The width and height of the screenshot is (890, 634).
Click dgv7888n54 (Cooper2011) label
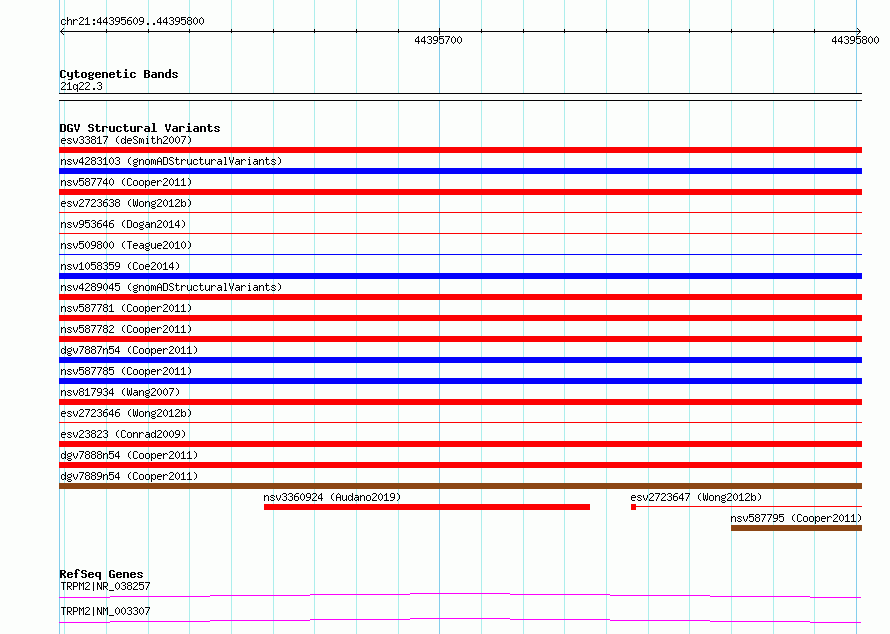(x=129, y=455)
